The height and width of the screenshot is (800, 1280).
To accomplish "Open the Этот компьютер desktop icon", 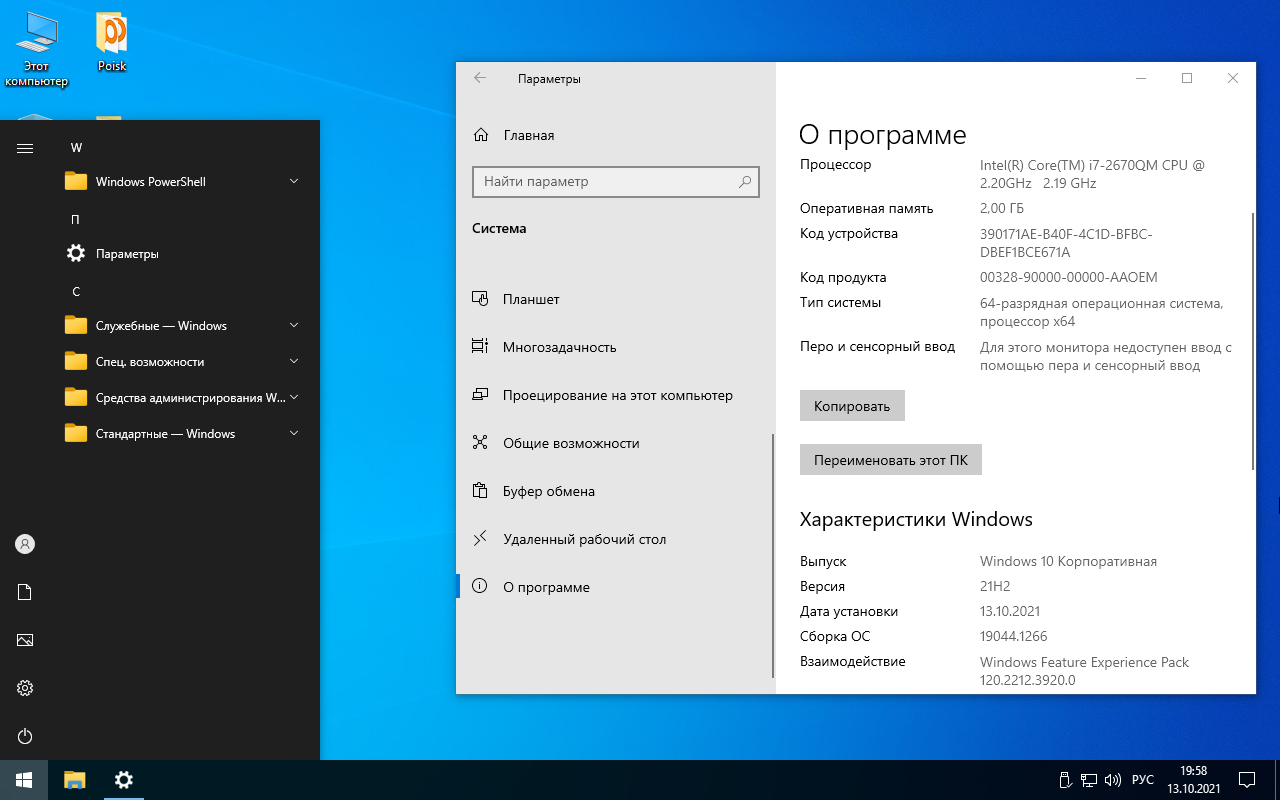I will tap(36, 50).
